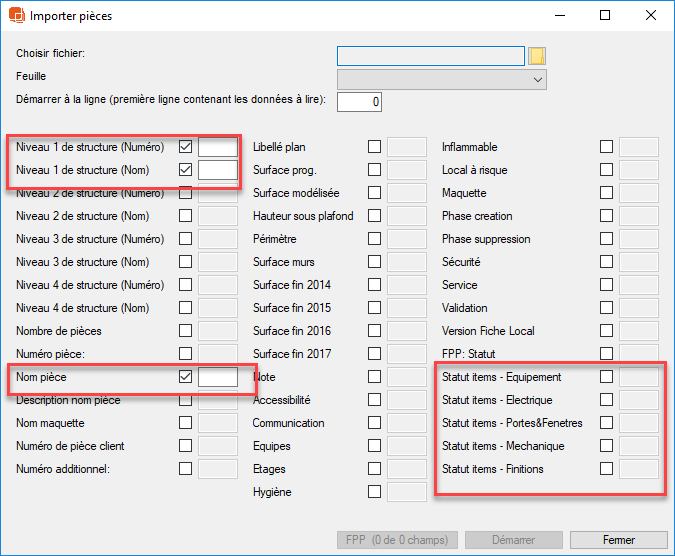The image size is (675, 556).
Task: Enable the Nombre de pièces checkbox
Action: coord(185,331)
